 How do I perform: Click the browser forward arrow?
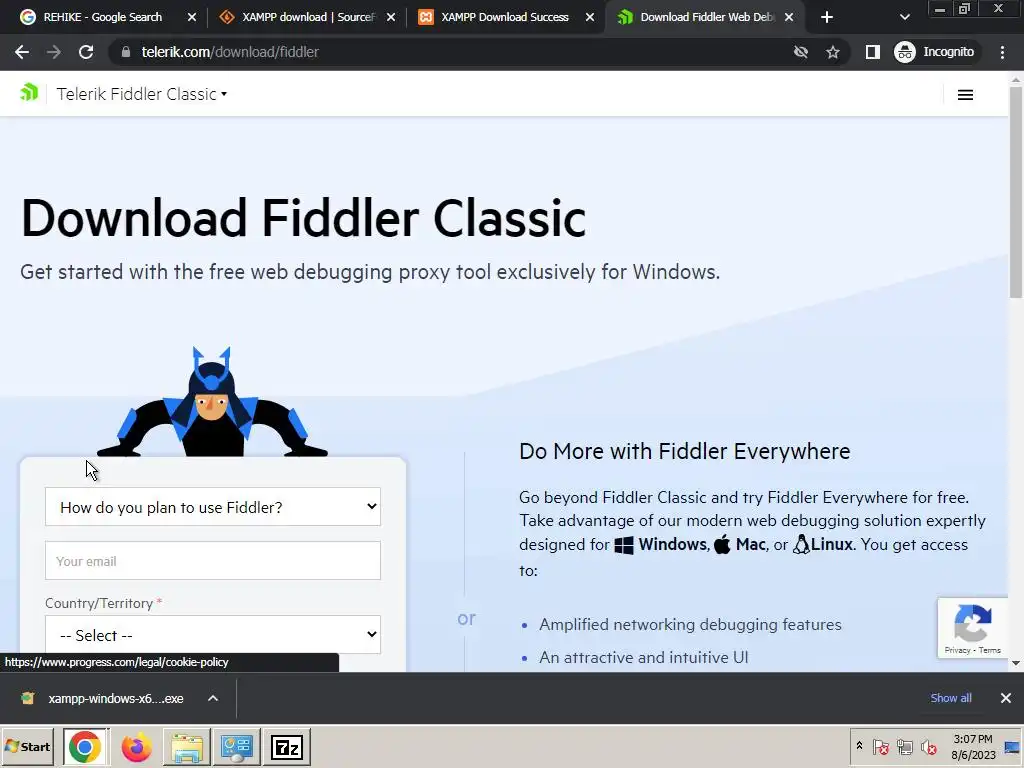coord(54,52)
